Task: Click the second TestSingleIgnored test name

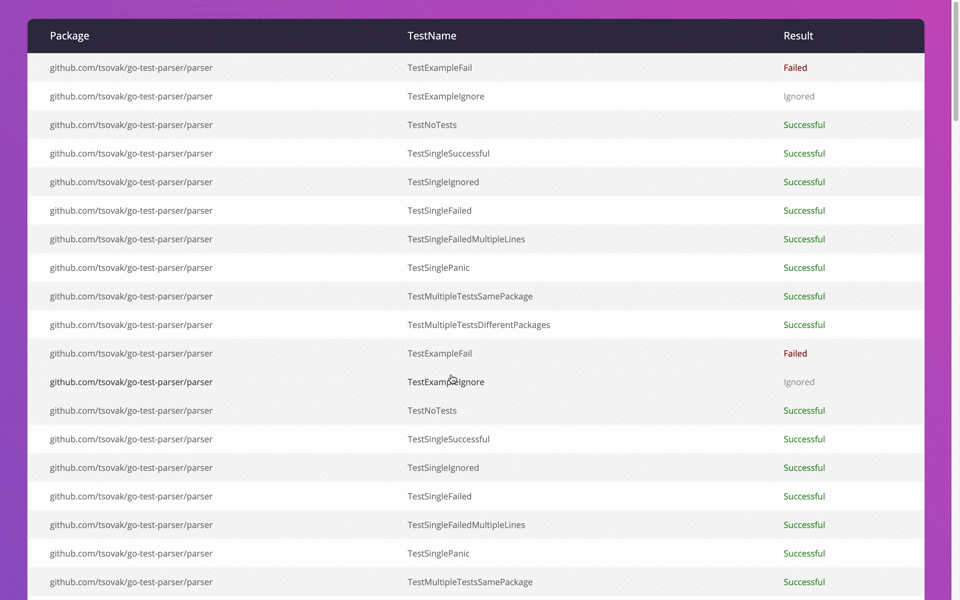Action: (x=443, y=468)
